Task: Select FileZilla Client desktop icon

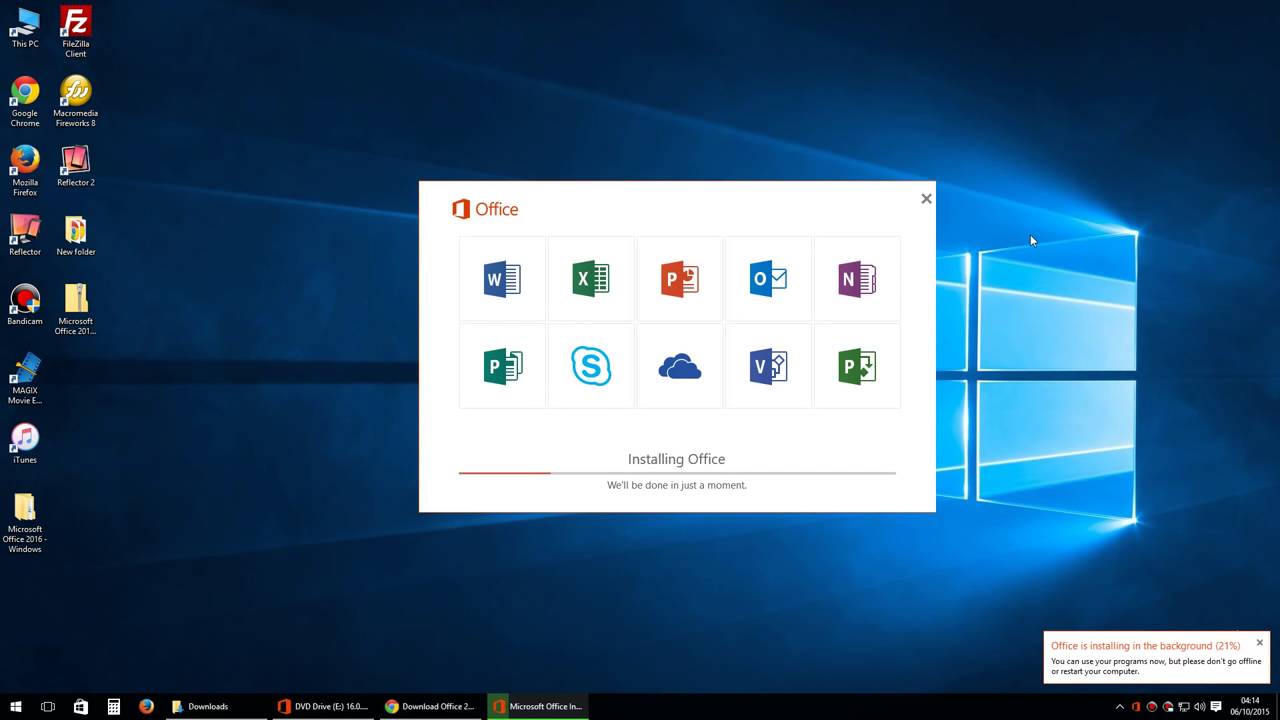Action: (x=76, y=32)
